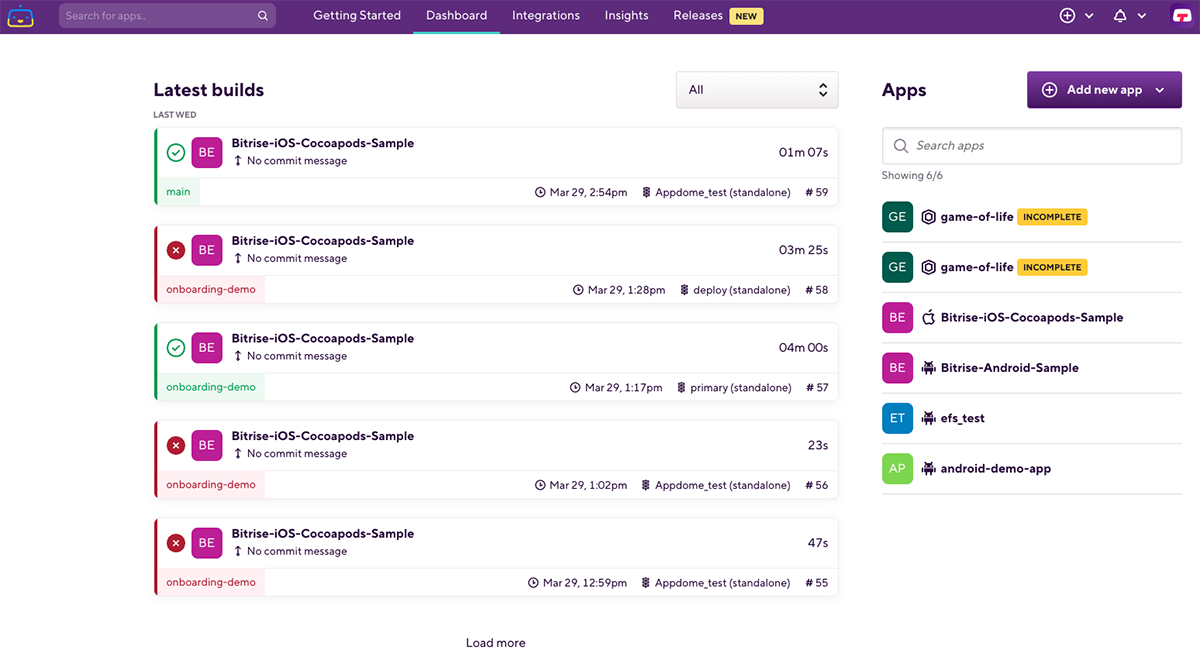Click the main branch tag on build #59

tap(178, 192)
